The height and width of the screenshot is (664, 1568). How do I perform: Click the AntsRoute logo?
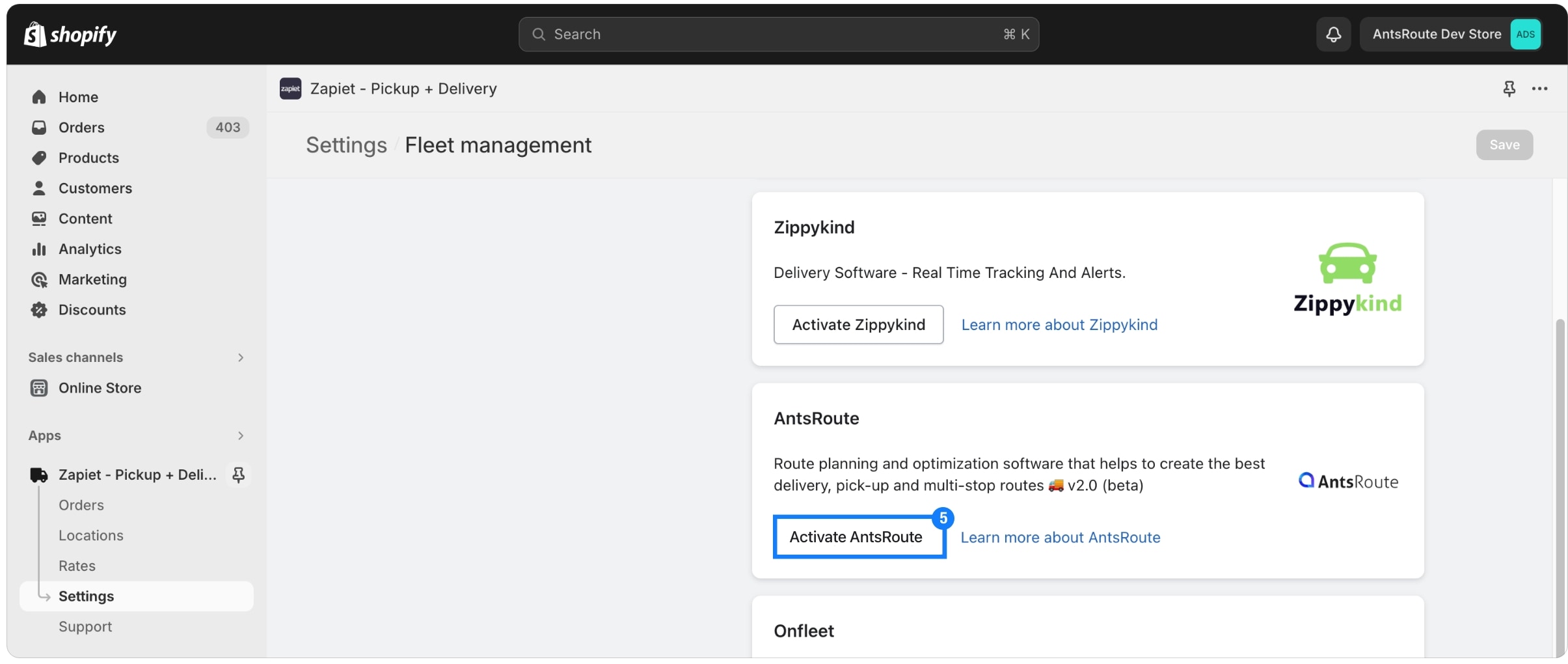point(1348,481)
